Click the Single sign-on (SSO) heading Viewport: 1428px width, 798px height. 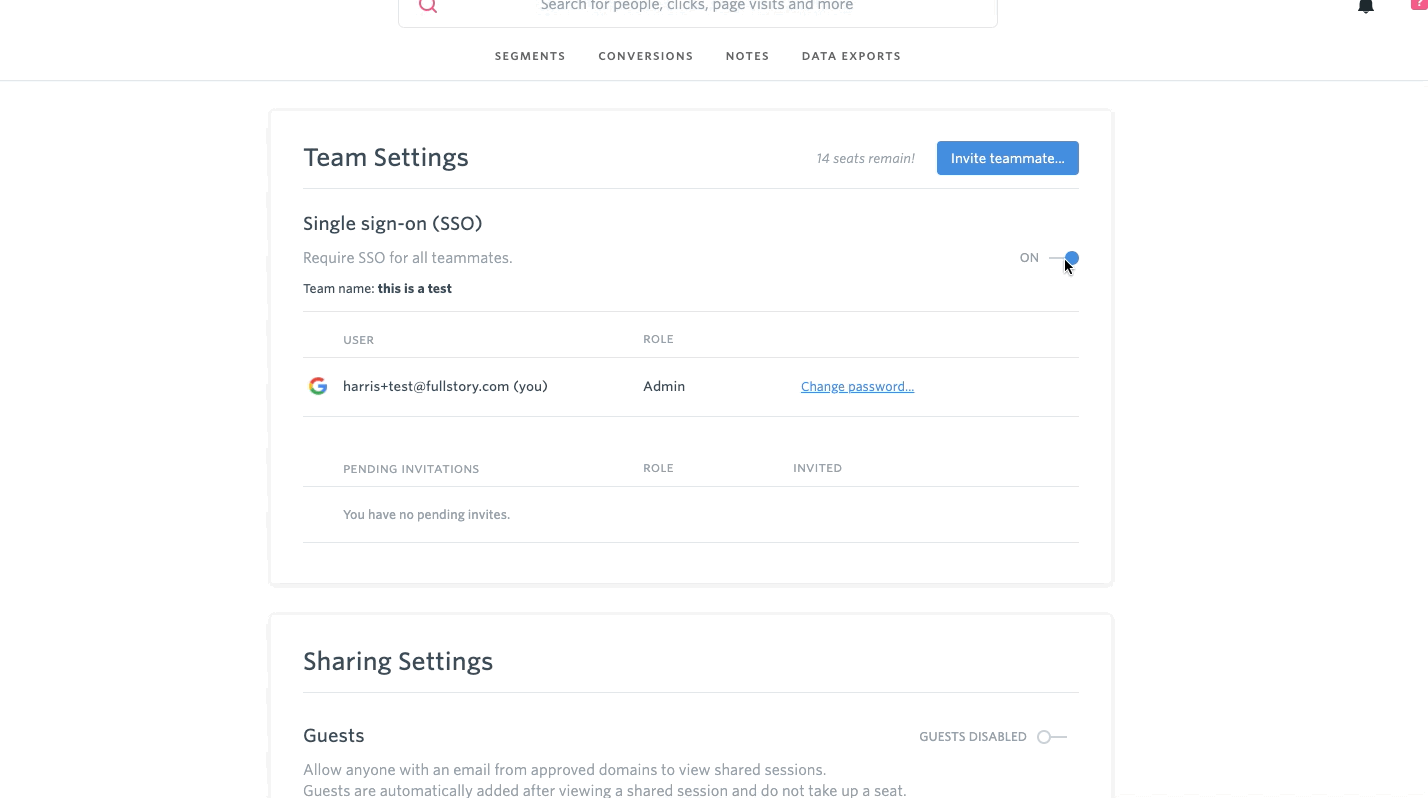tap(393, 223)
